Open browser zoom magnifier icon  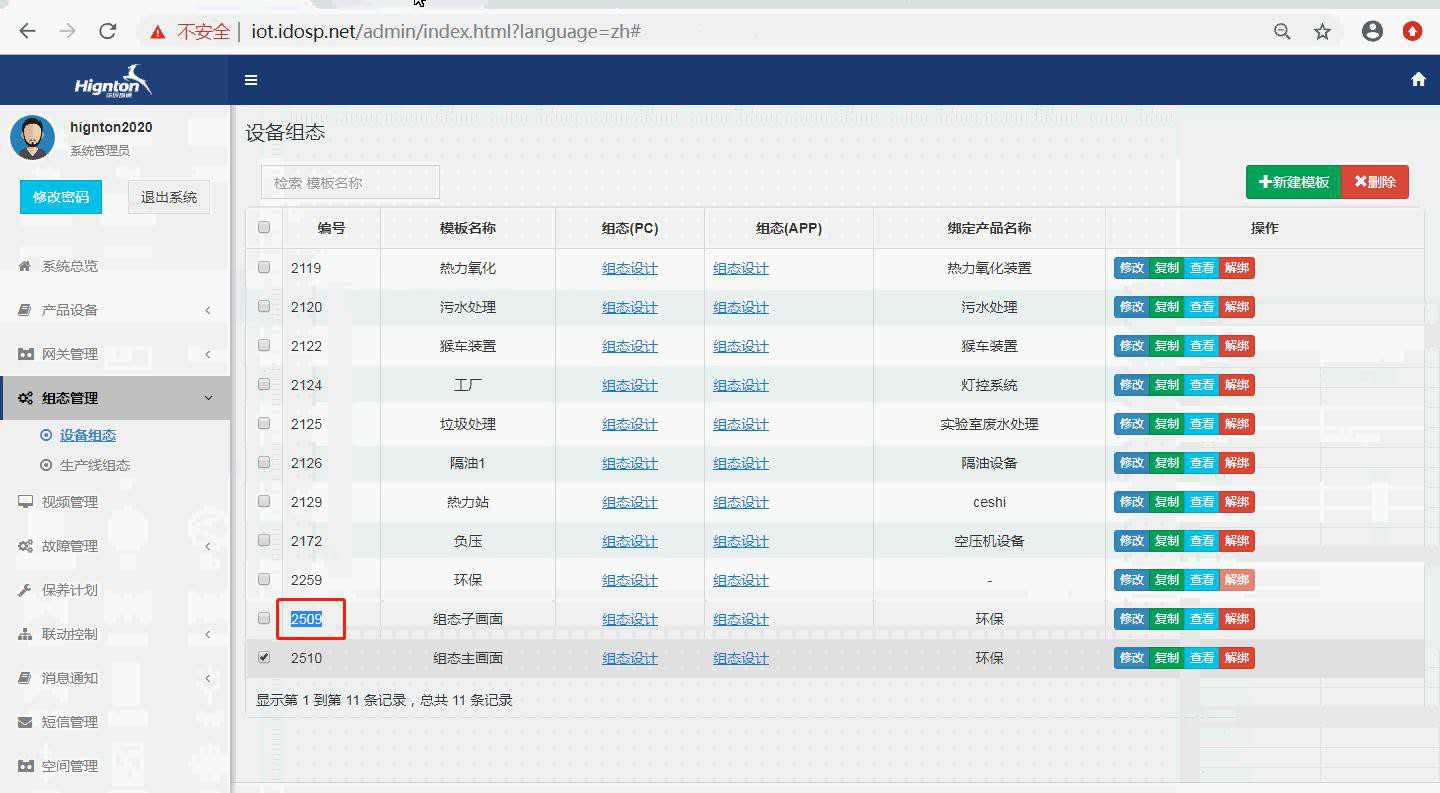coord(1282,32)
